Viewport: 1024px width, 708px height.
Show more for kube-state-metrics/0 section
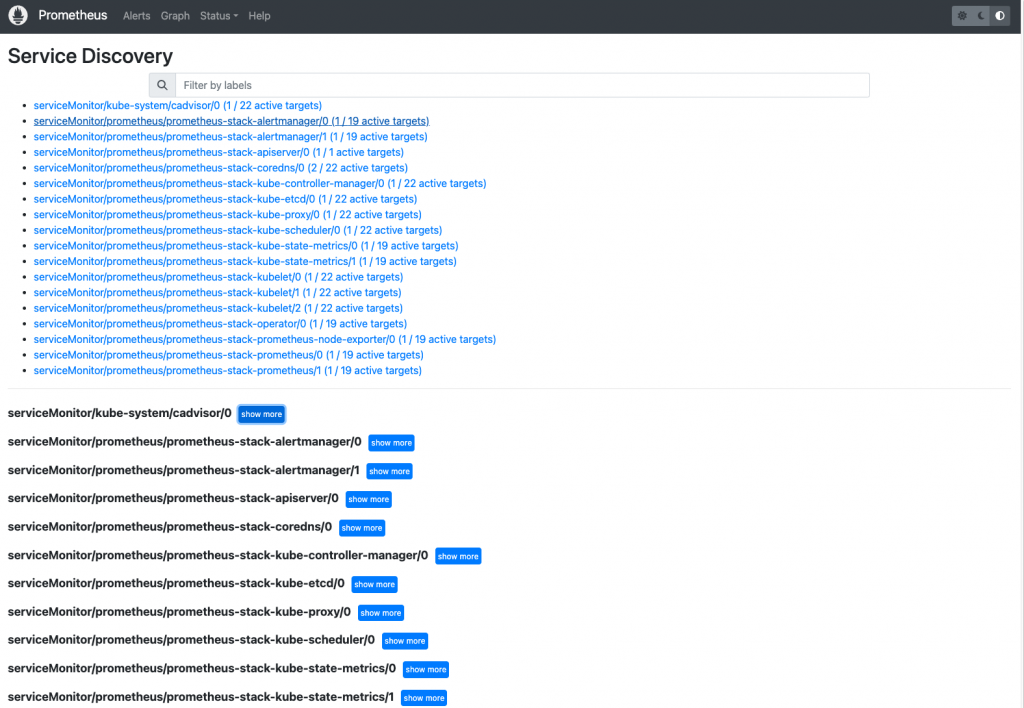pos(426,669)
